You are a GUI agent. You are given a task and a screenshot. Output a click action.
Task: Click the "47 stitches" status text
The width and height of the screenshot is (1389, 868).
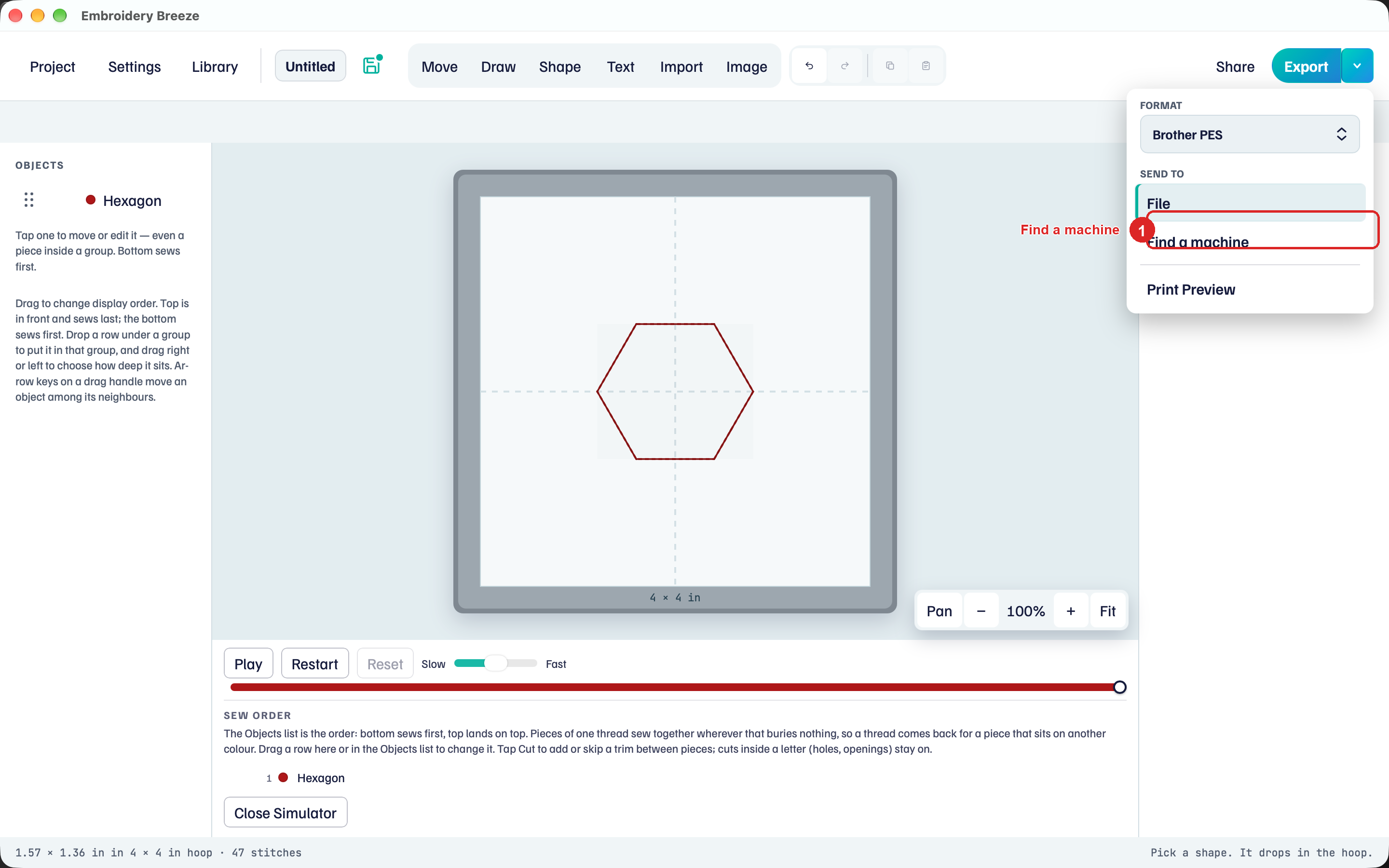pos(267,853)
